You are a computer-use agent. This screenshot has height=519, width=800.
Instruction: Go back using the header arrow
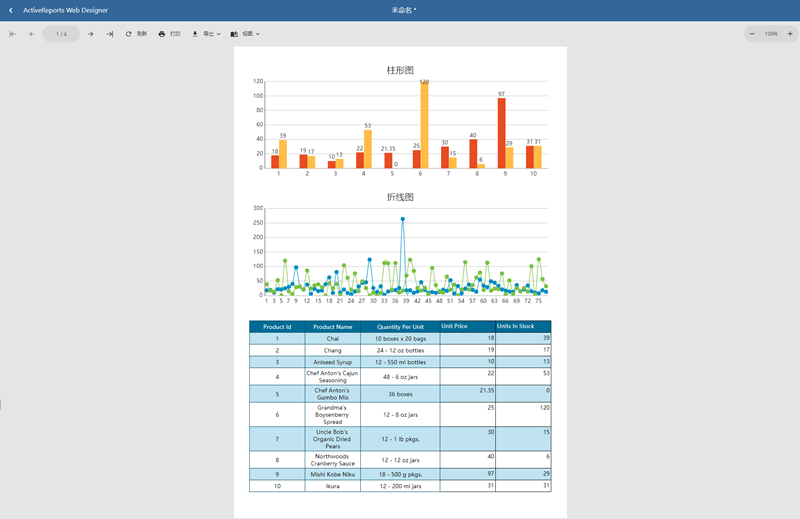(x=11, y=10)
